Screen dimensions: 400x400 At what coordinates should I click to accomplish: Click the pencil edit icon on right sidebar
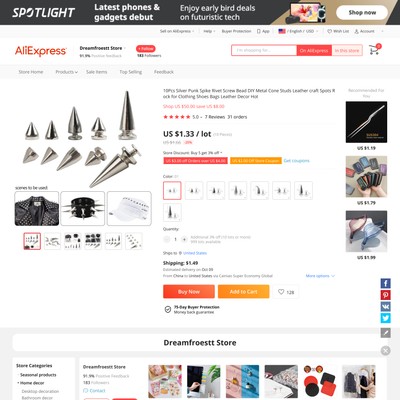coord(386,333)
